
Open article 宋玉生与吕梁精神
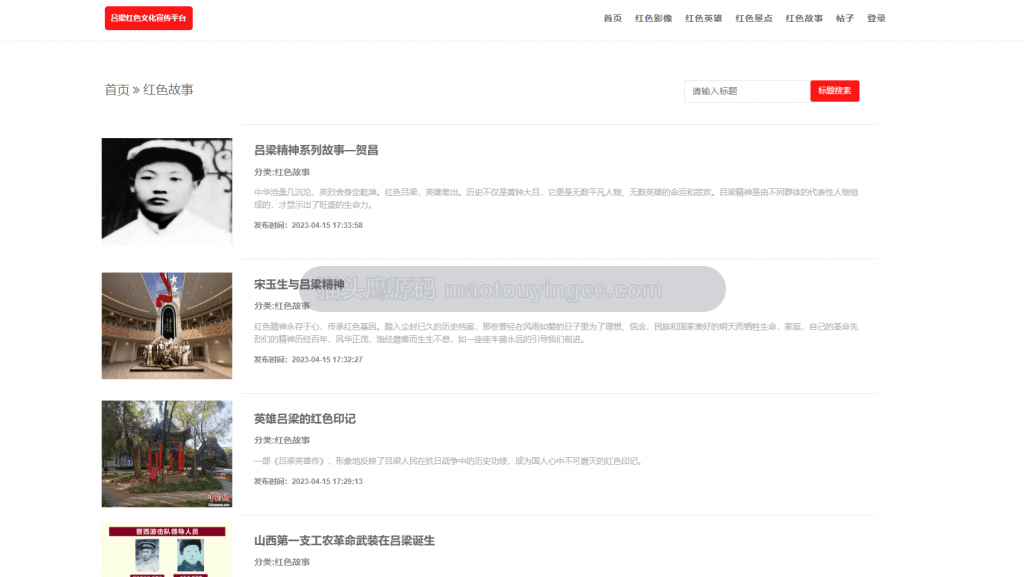pyautogui.click(x=299, y=285)
